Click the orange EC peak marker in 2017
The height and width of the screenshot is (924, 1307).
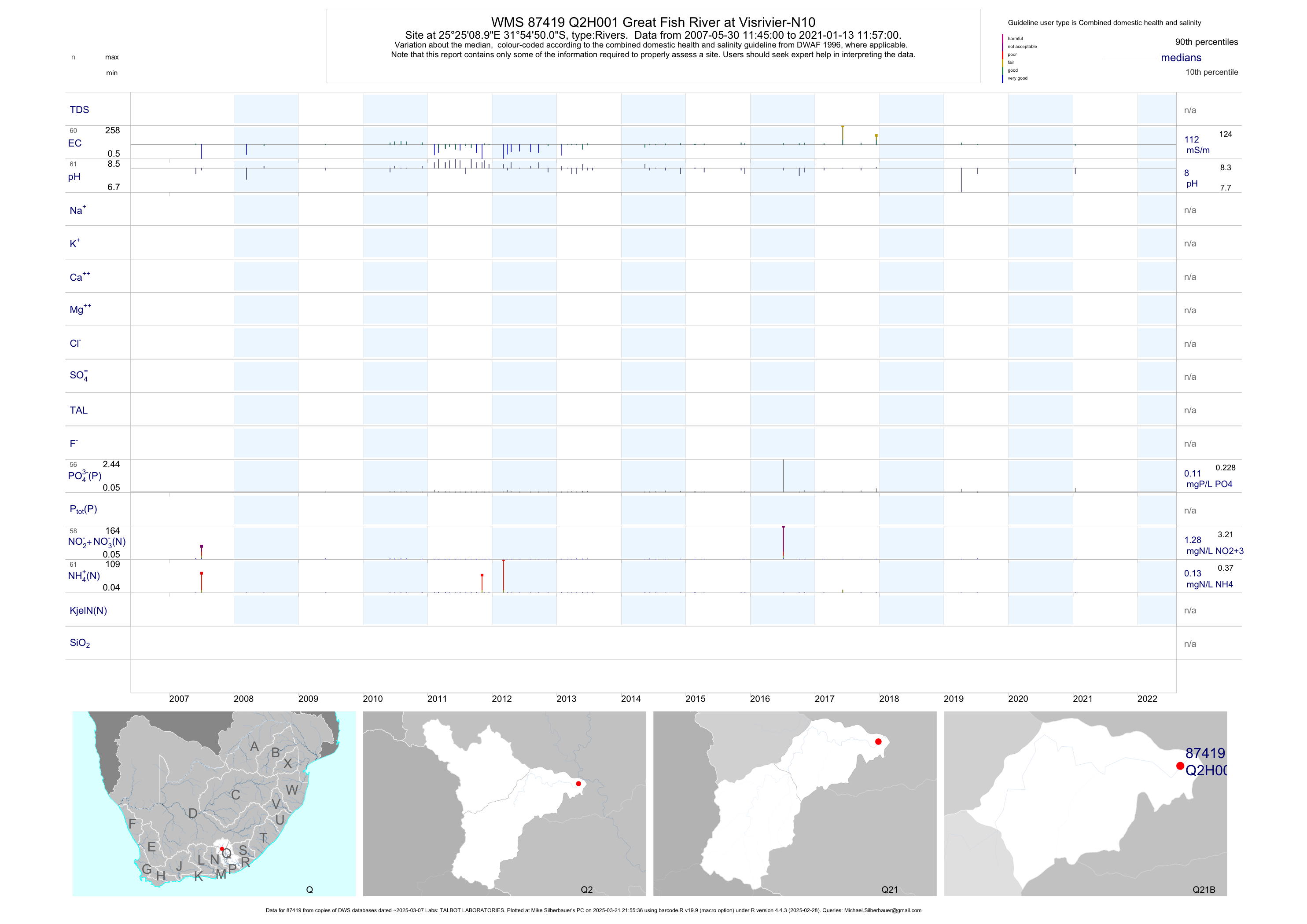pos(843,127)
